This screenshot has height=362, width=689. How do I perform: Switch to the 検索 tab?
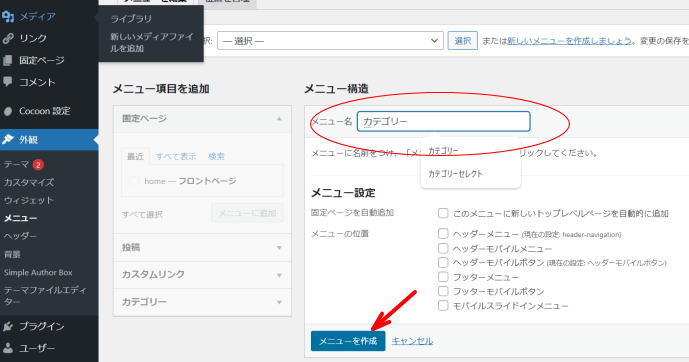click(216, 156)
